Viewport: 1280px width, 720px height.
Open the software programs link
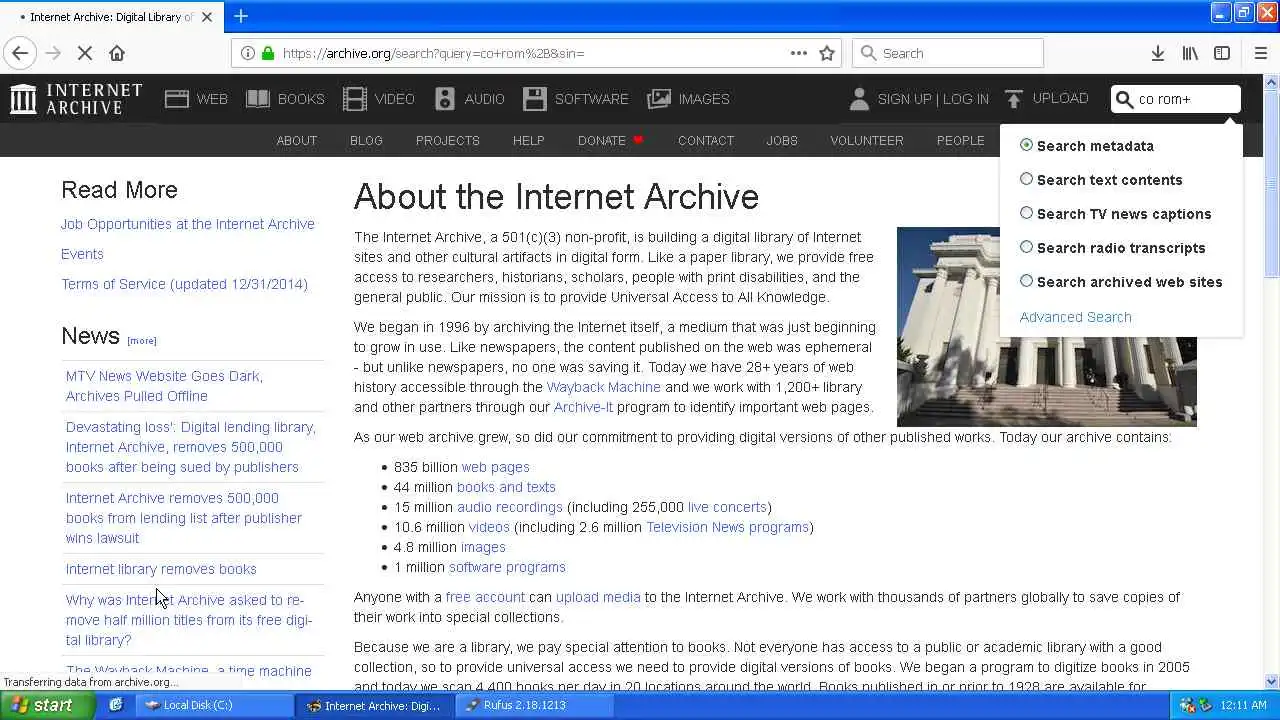pos(507,567)
